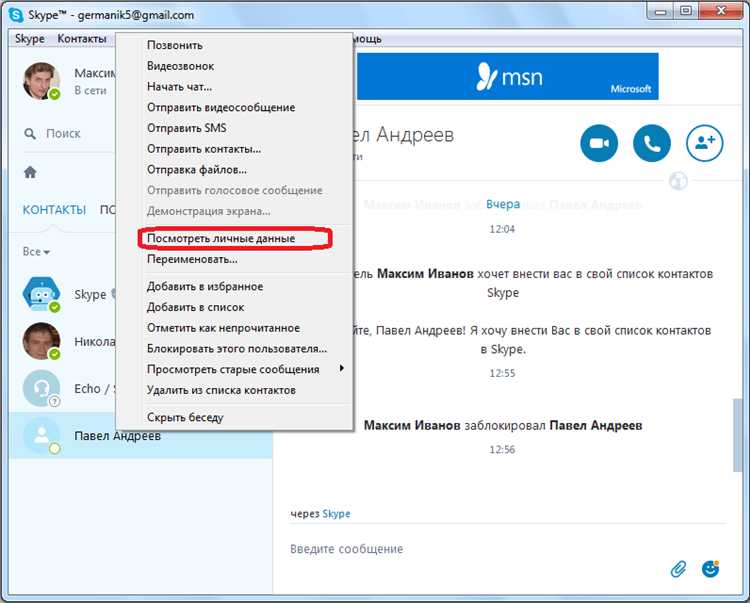
Task: Select Отправить видеосообщение entry
Action: 221,108
